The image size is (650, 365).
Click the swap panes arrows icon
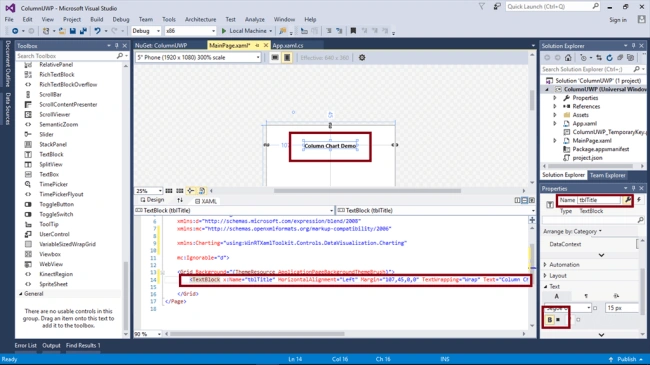(180, 200)
